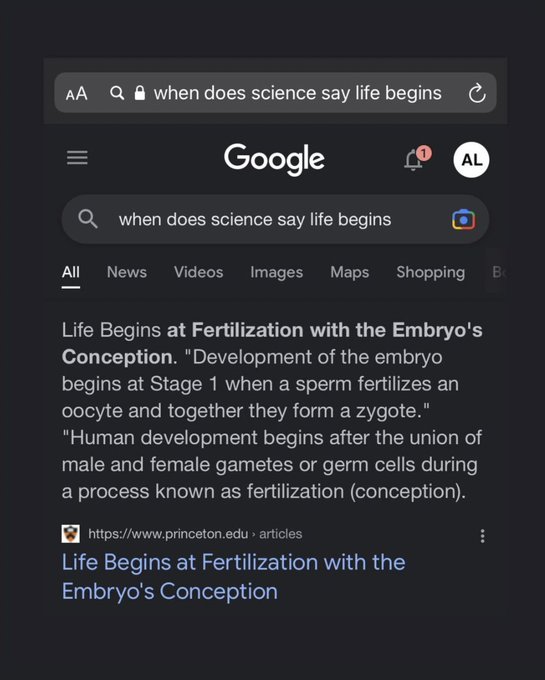Image resolution: width=545 pixels, height=680 pixels.
Task: Open the Shopping tab
Action: pos(431,272)
